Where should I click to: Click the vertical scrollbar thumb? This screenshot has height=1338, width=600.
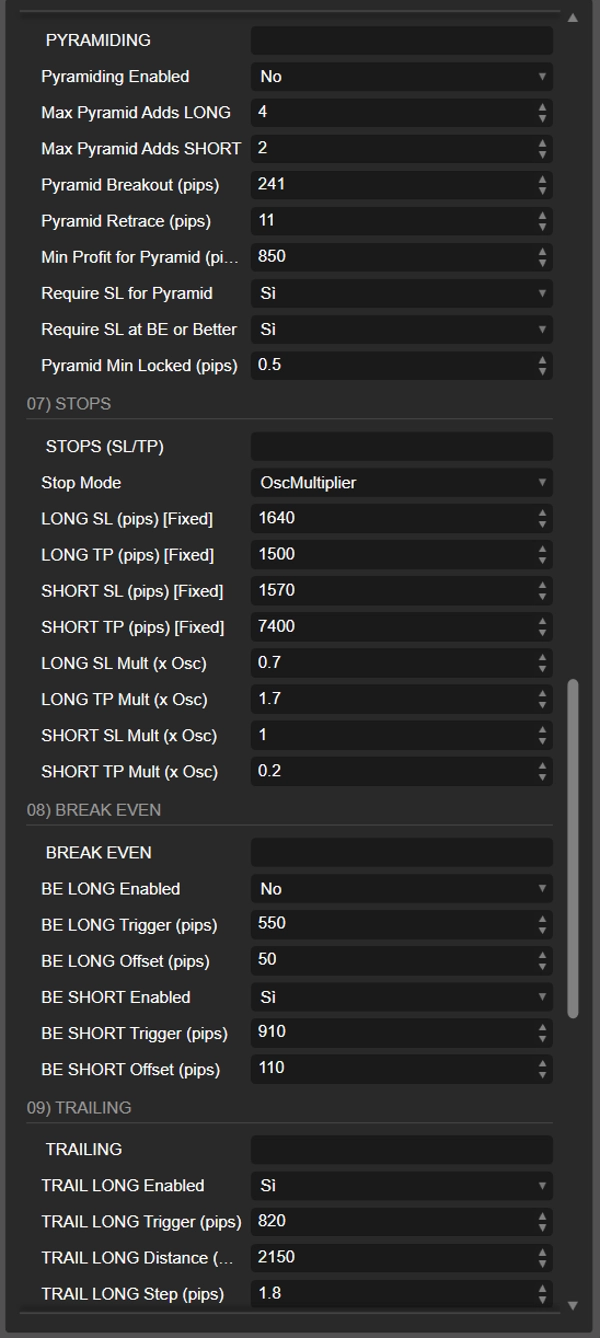[x=573, y=848]
